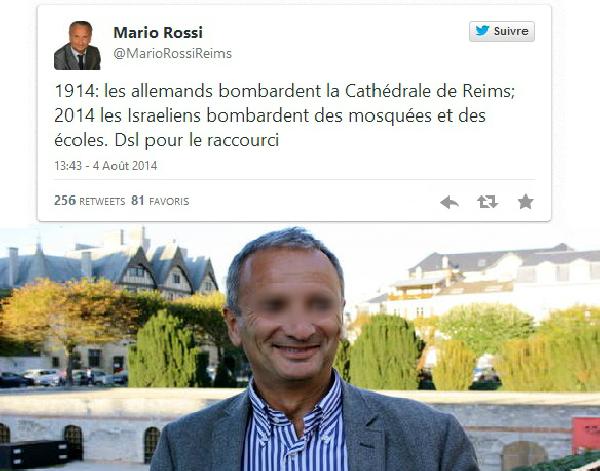This screenshot has width=600, height=471.
Task: Open the tweet author's profile avatar
Action: 77,46
